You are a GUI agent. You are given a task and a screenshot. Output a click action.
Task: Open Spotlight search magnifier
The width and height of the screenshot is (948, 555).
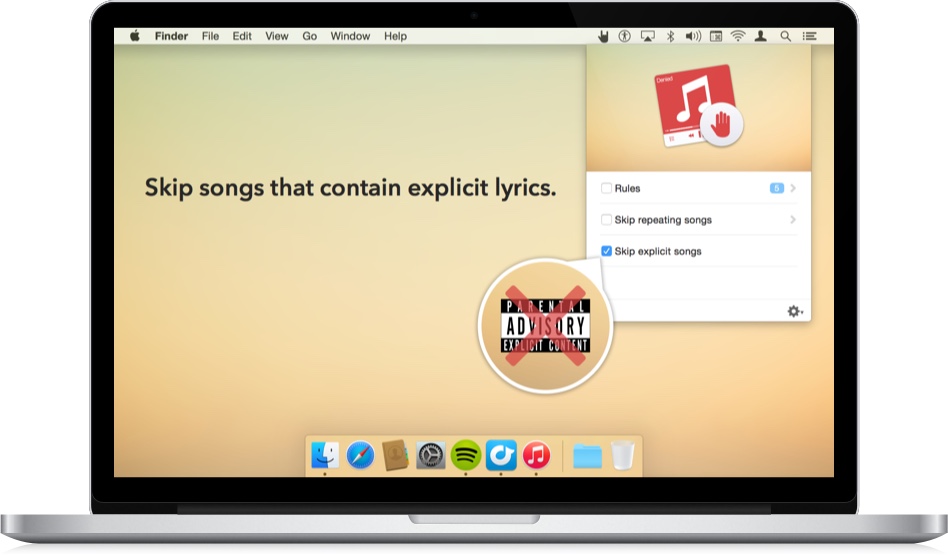point(785,36)
